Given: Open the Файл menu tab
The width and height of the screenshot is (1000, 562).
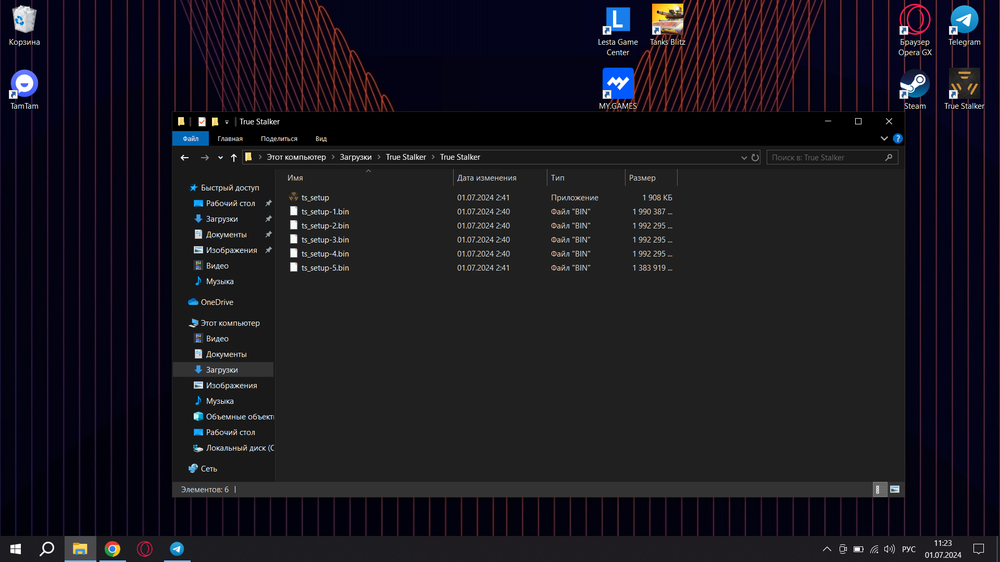Looking at the screenshot, I should [190, 139].
